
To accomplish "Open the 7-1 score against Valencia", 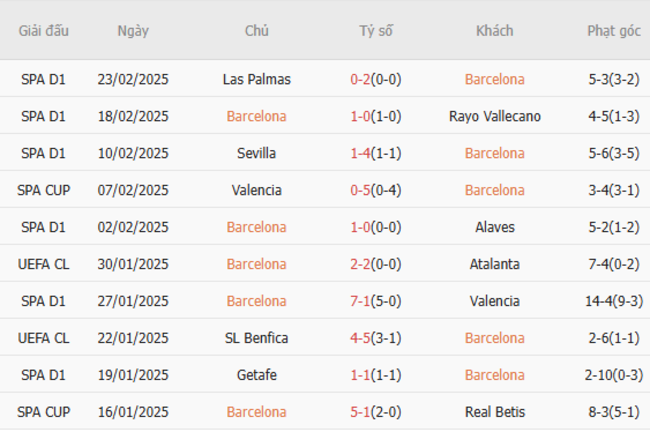I will 360,301.
